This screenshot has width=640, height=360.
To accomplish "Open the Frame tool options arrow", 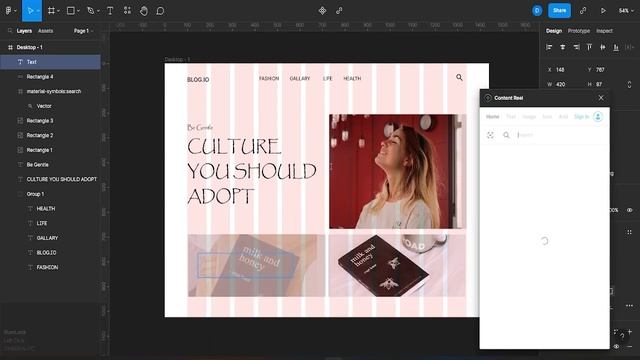I will click(58, 11).
